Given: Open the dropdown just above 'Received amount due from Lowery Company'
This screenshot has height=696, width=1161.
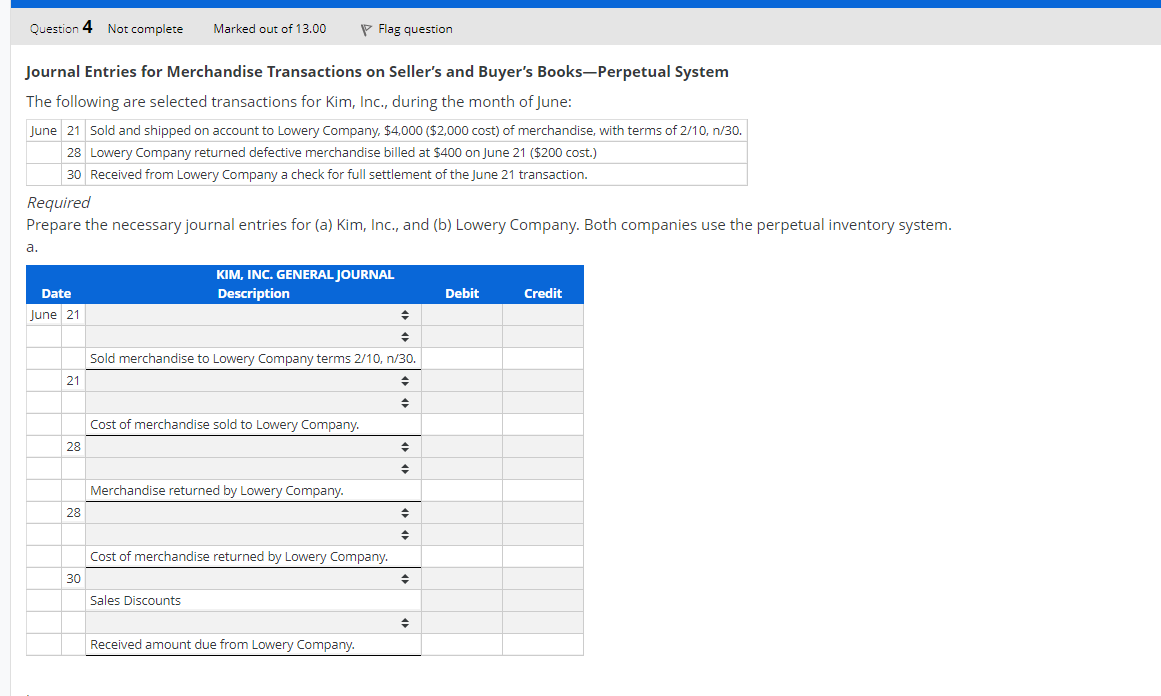Looking at the screenshot, I should coord(253,623).
